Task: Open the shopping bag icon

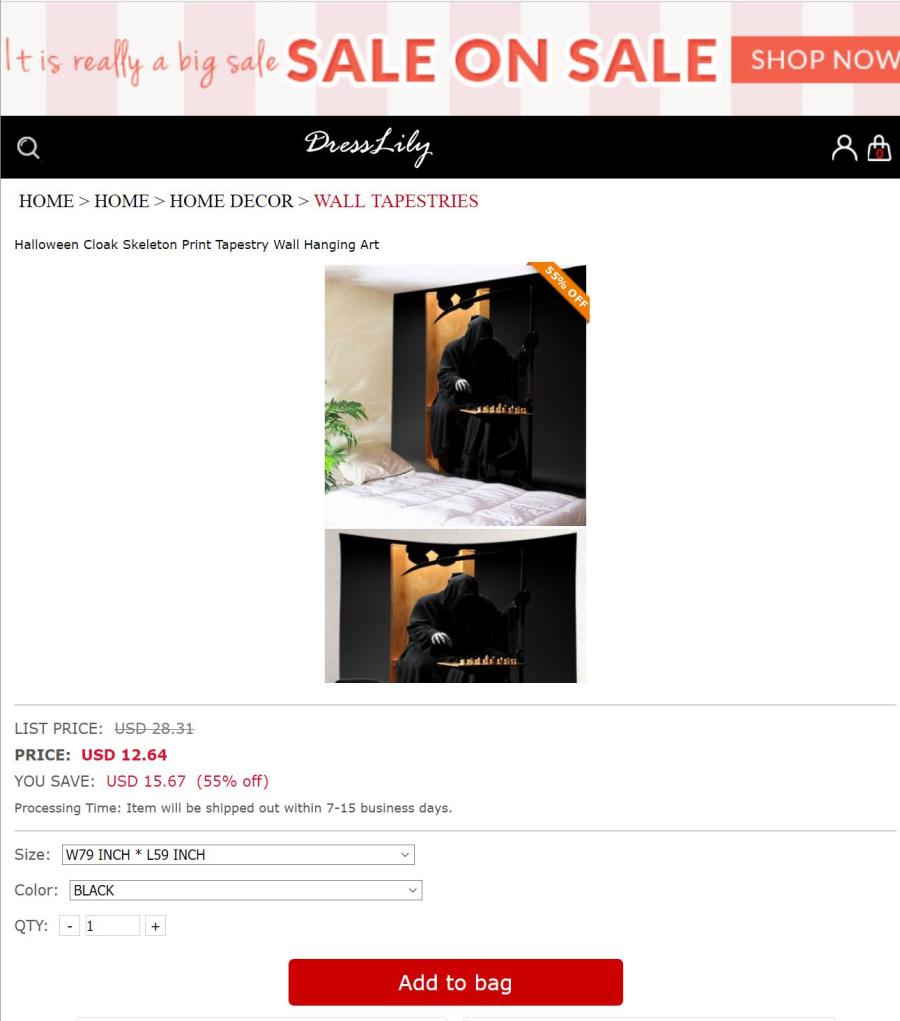Action: (x=879, y=148)
